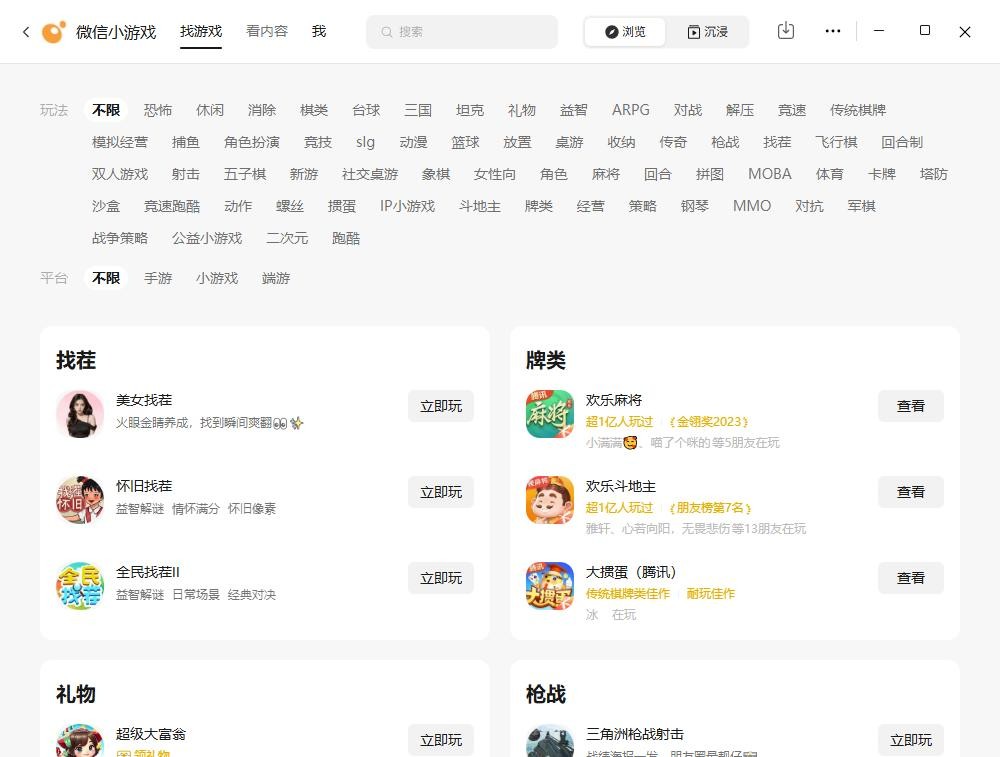Open the 欢乐麻将 game title
Image resolution: width=1000 pixels, height=757 pixels.
(614, 400)
